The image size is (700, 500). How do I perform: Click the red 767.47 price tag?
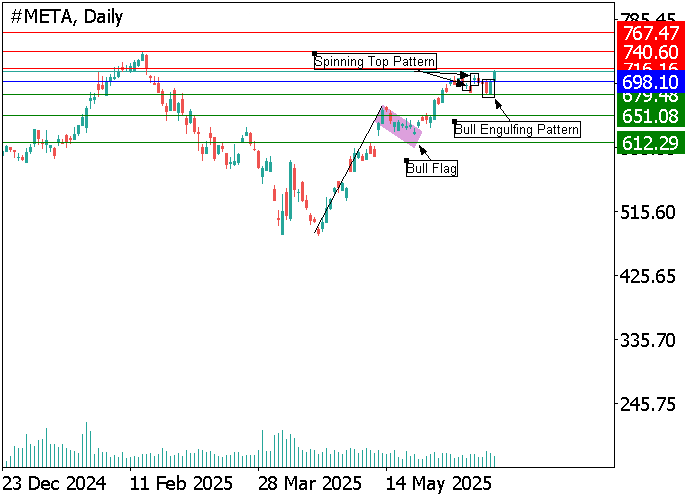coord(650,33)
